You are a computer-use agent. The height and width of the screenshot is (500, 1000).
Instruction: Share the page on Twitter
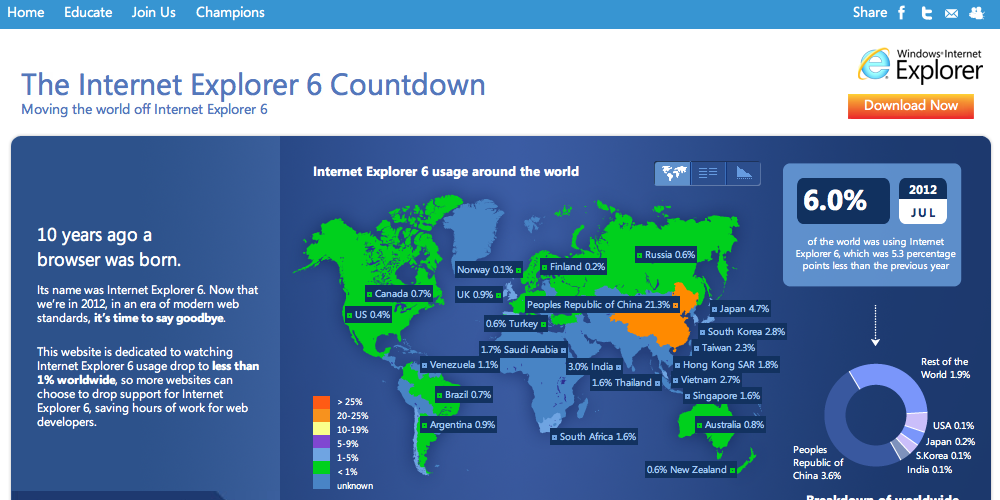coord(927,13)
